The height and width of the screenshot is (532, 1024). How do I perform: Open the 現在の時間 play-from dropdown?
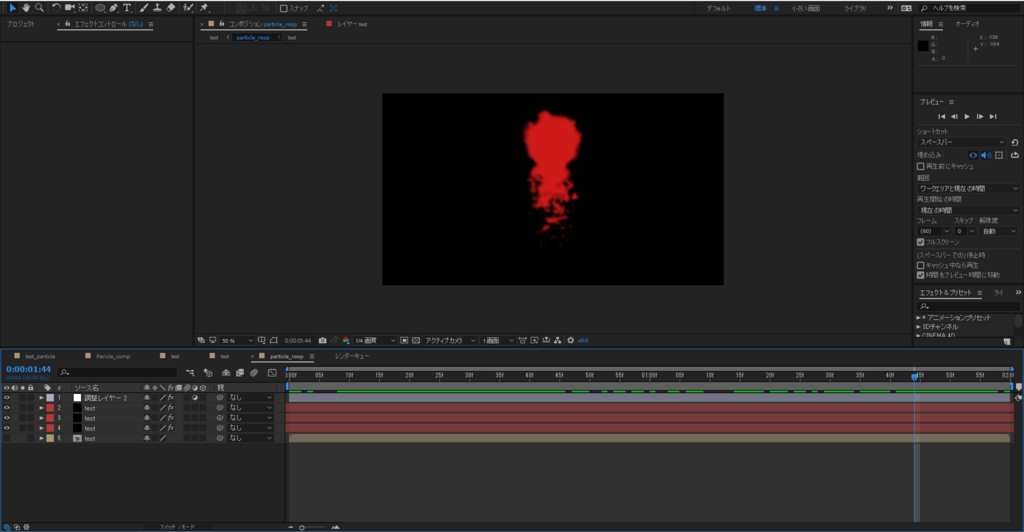click(968, 211)
